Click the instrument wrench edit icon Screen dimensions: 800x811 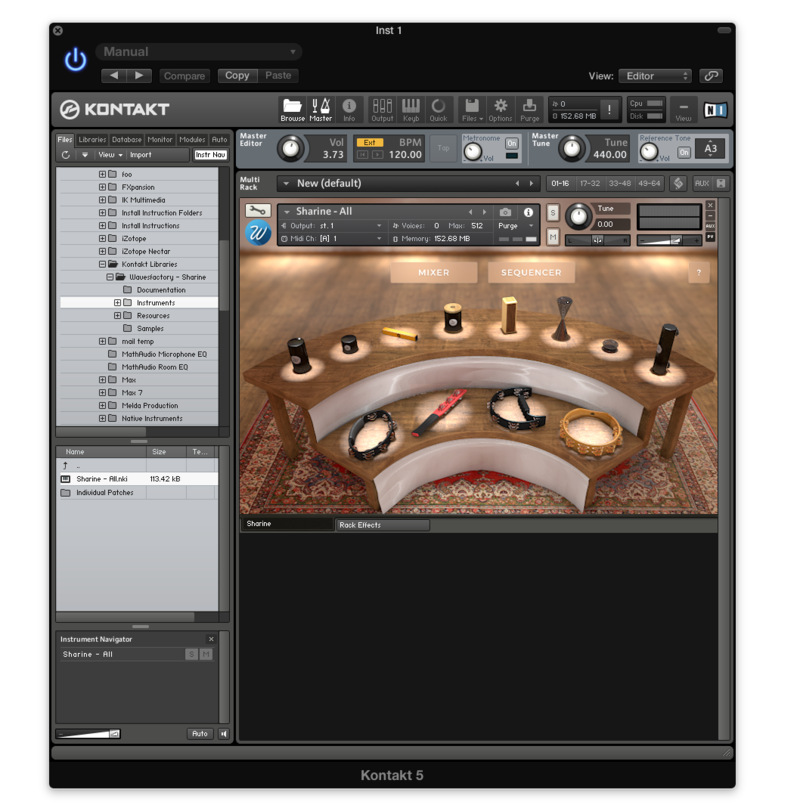(x=258, y=211)
